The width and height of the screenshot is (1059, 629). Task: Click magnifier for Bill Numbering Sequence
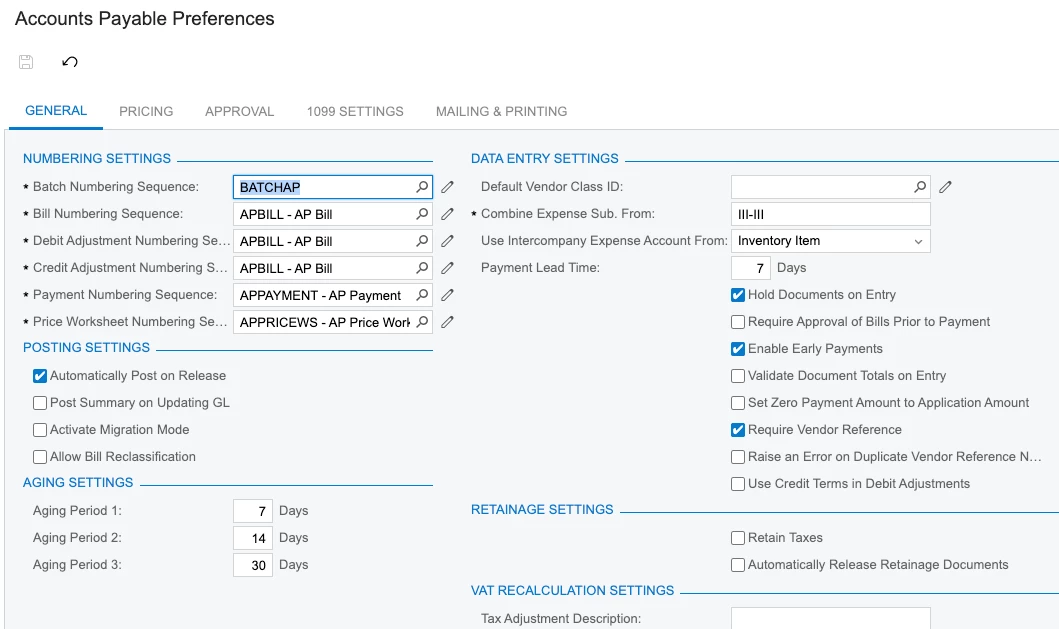[x=422, y=214]
